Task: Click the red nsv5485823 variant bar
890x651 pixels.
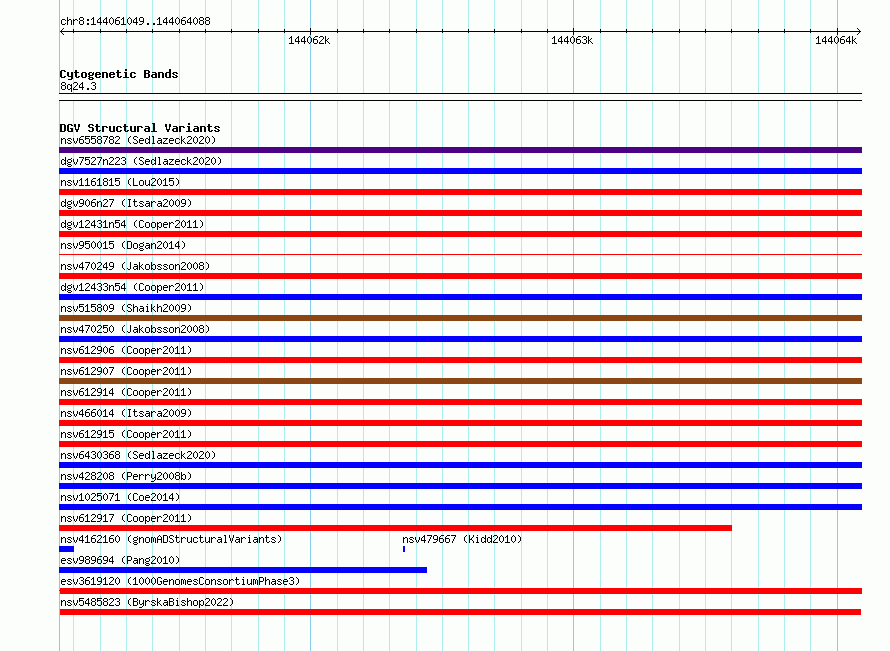Action: pos(460,612)
